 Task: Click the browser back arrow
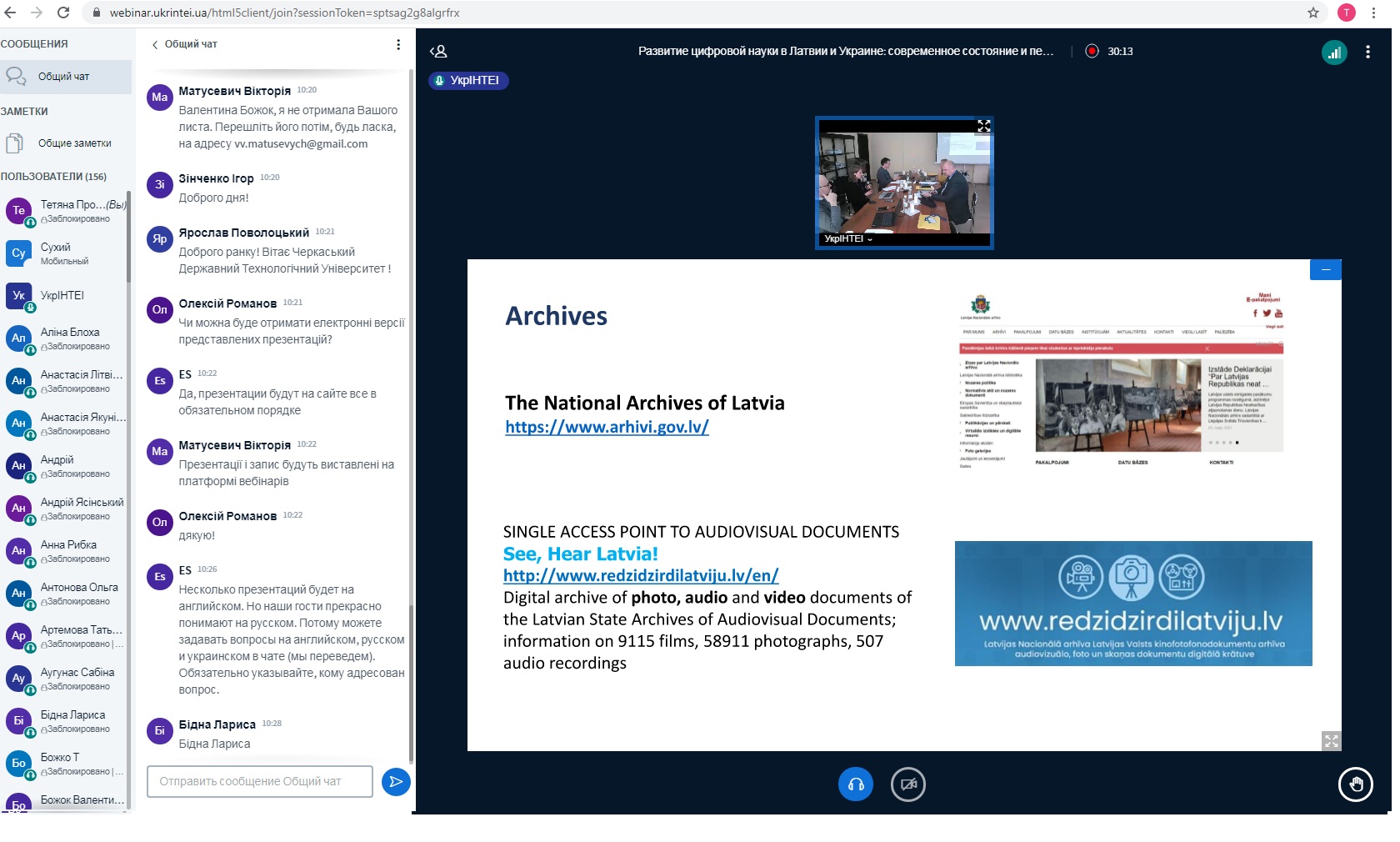(x=10, y=13)
